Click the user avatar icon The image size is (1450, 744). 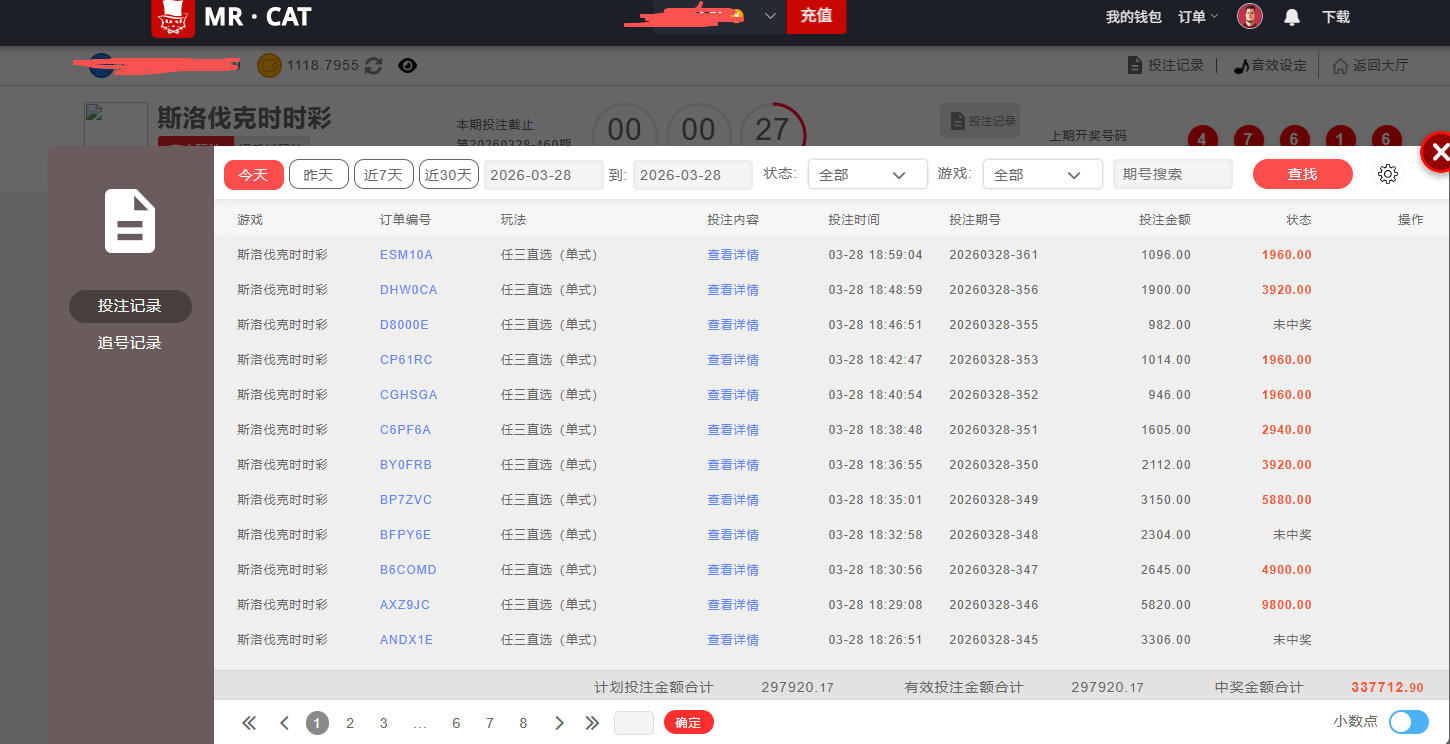click(x=1249, y=16)
